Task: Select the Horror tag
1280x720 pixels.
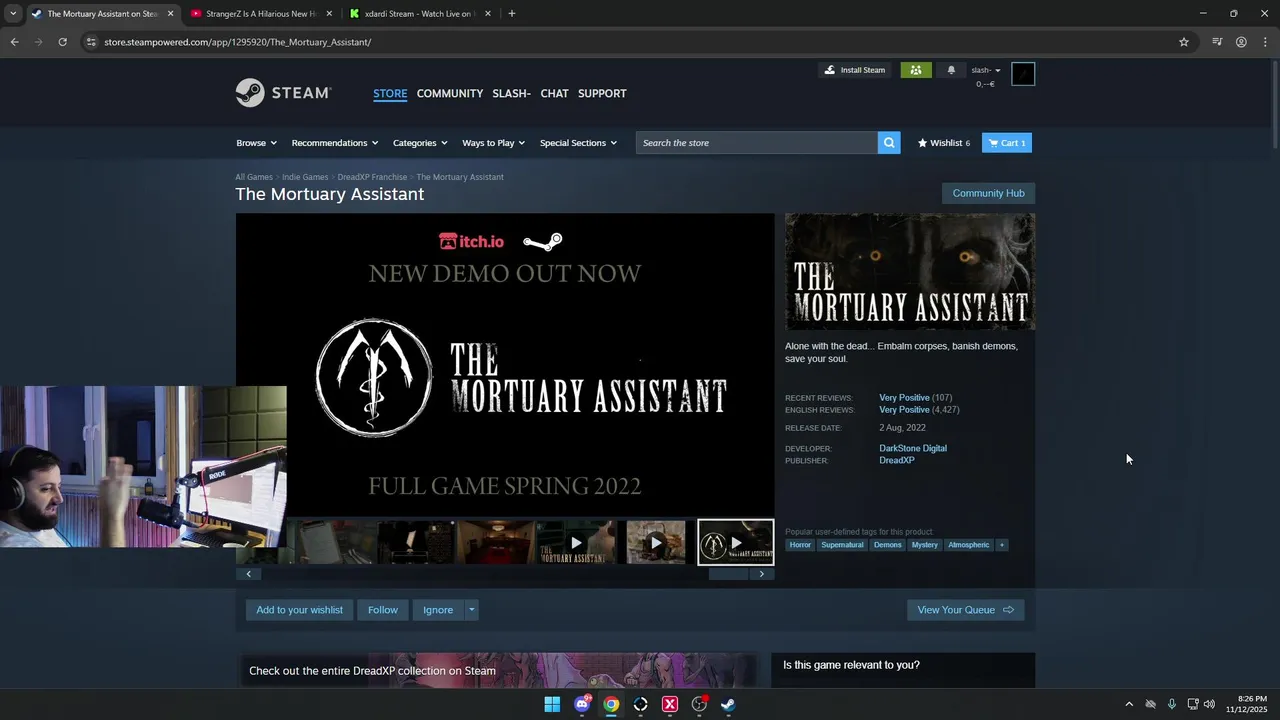Action: (x=800, y=545)
